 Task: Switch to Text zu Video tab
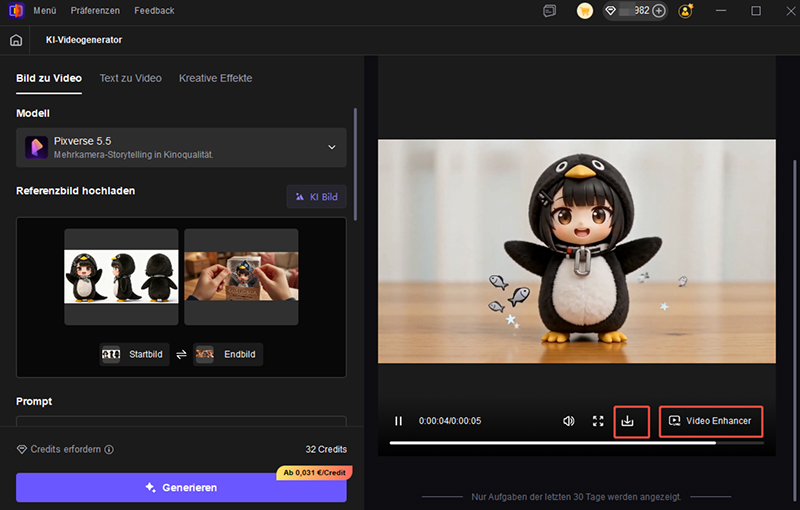coord(130,78)
